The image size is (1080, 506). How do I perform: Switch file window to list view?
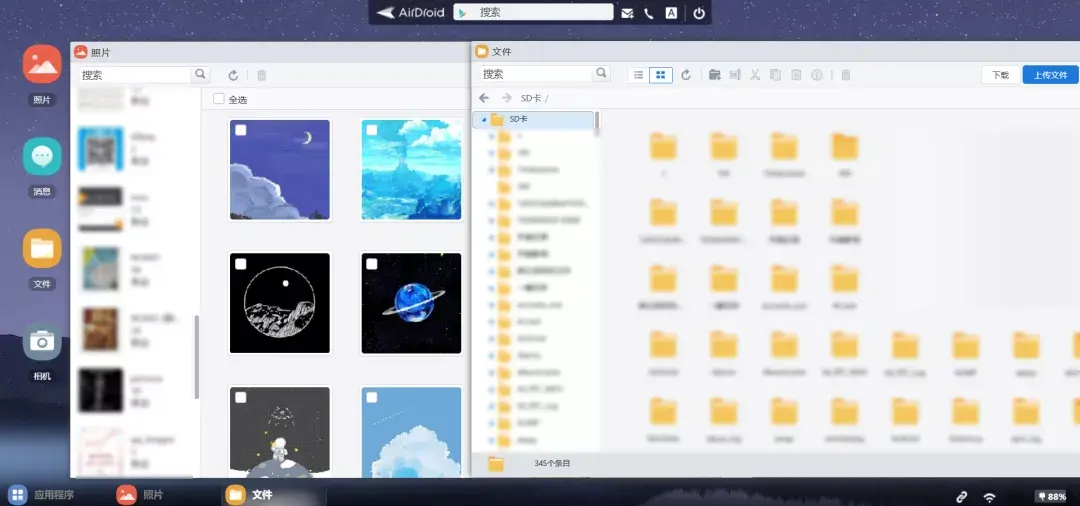click(x=638, y=75)
